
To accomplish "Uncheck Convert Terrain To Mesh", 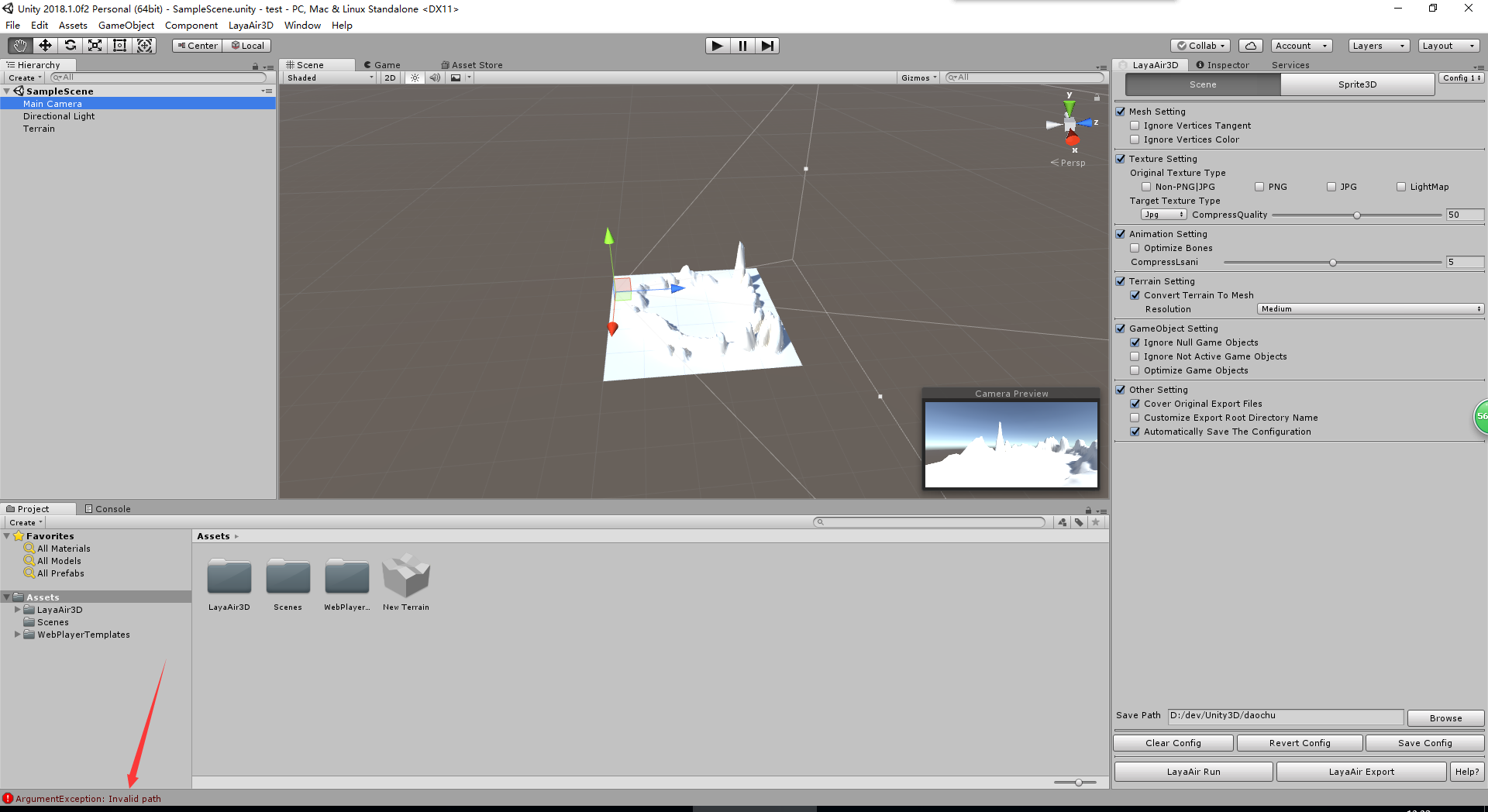I will click(x=1135, y=295).
